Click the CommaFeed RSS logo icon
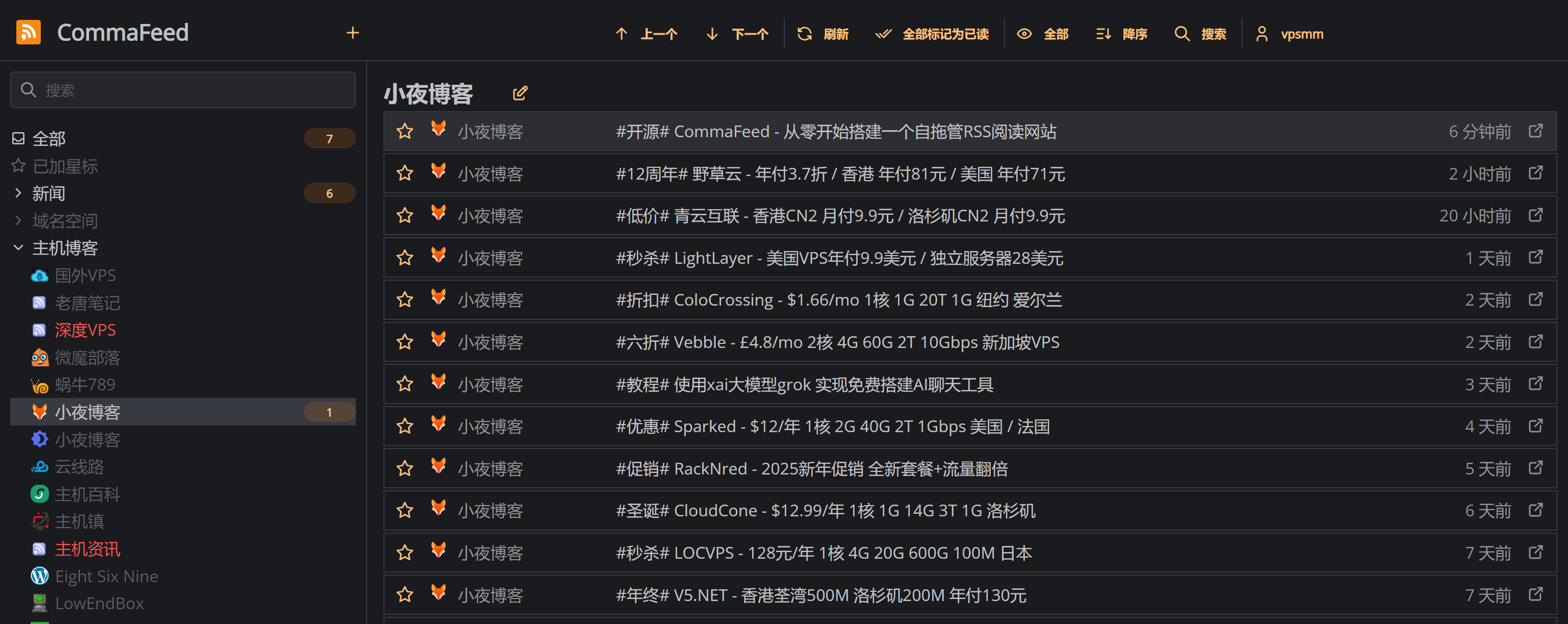 (x=28, y=33)
